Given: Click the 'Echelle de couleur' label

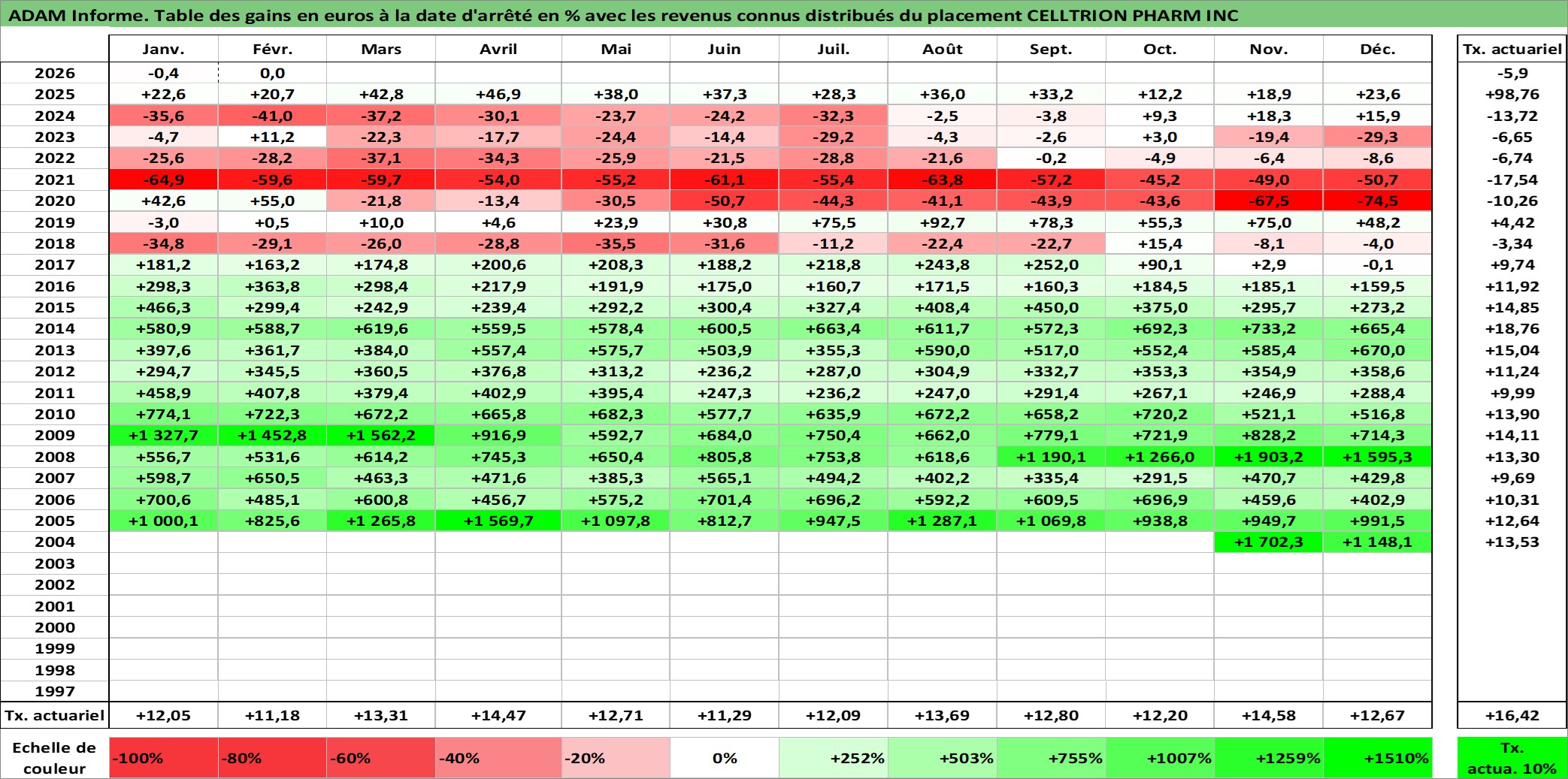Looking at the screenshot, I should [x=55, y=758].
